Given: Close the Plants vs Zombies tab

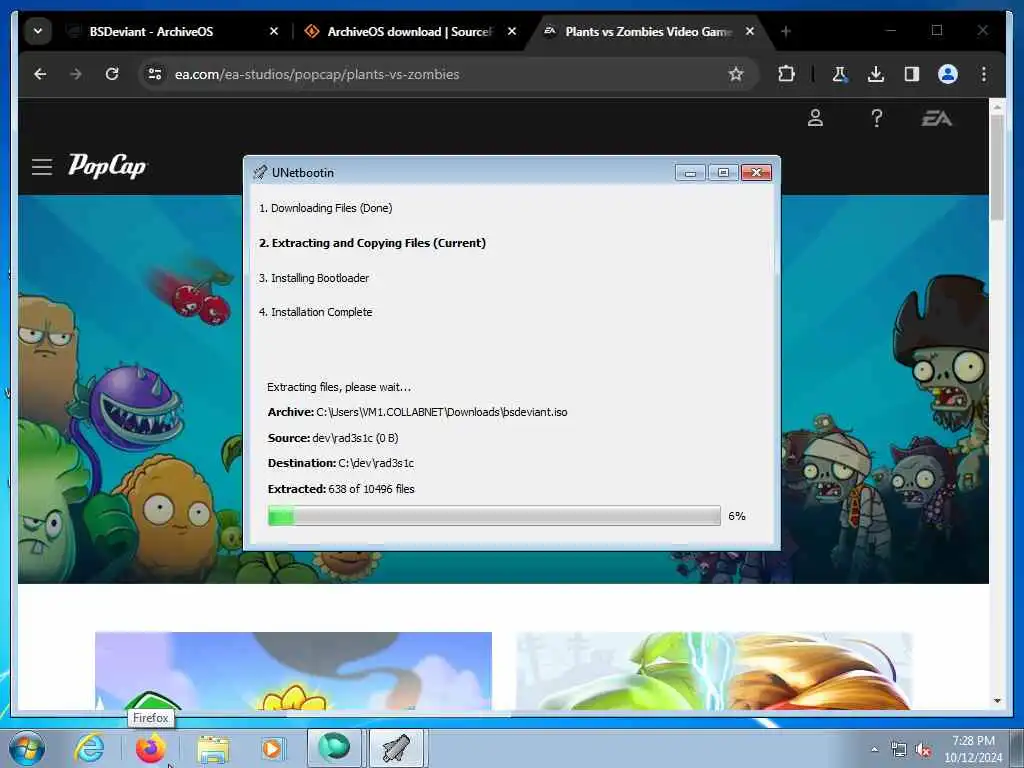Looking at the screenshot, I should coord(750,31).
